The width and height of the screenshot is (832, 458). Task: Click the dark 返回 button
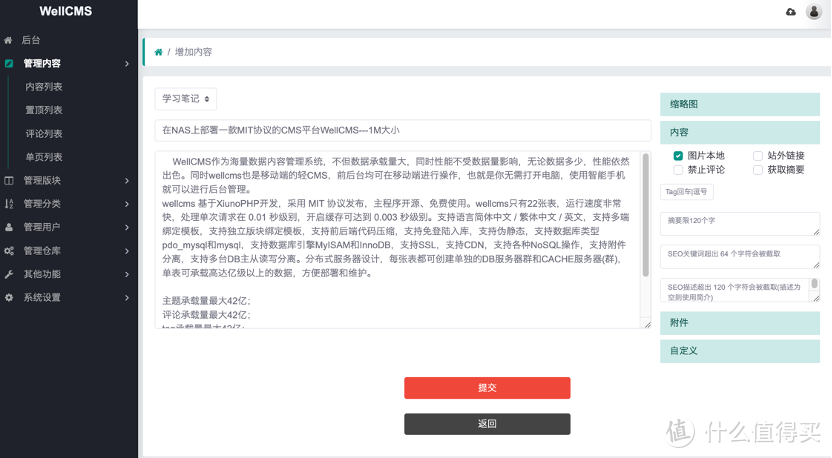[x=487, y=424]
